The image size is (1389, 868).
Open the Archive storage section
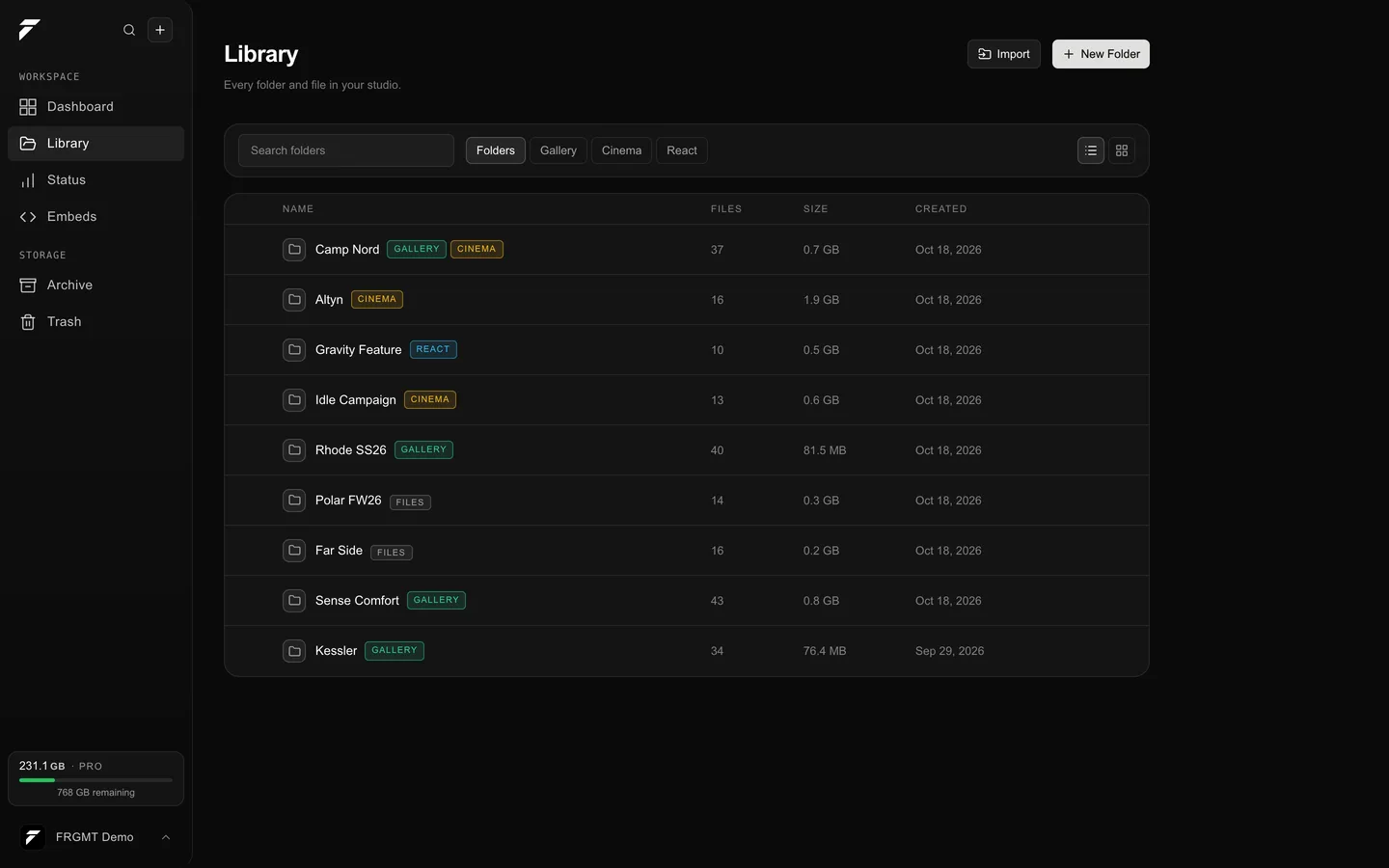95,285
